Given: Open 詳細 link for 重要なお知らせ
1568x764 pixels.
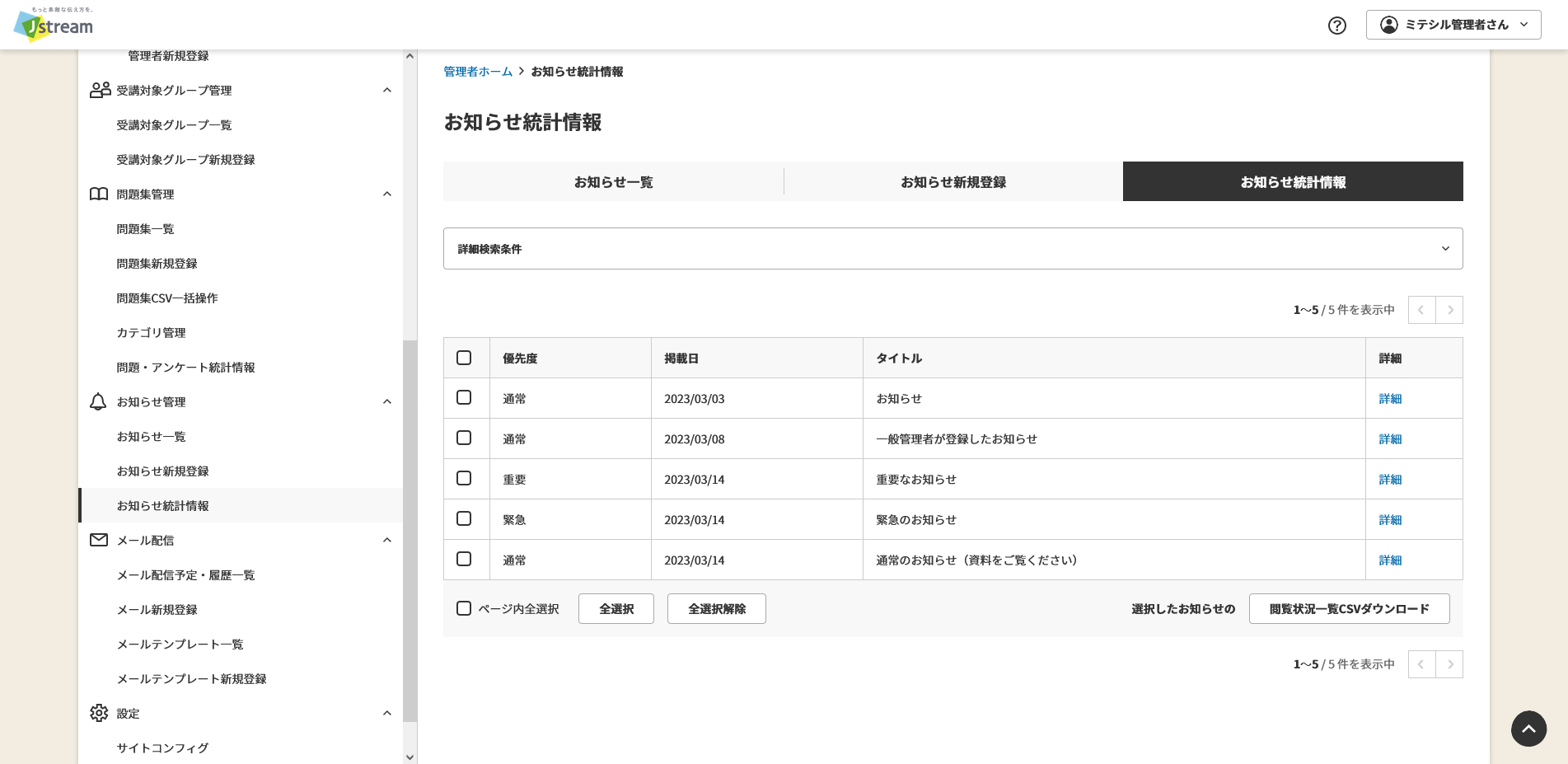Looking at the screenshot, I should coord(1390,480).
